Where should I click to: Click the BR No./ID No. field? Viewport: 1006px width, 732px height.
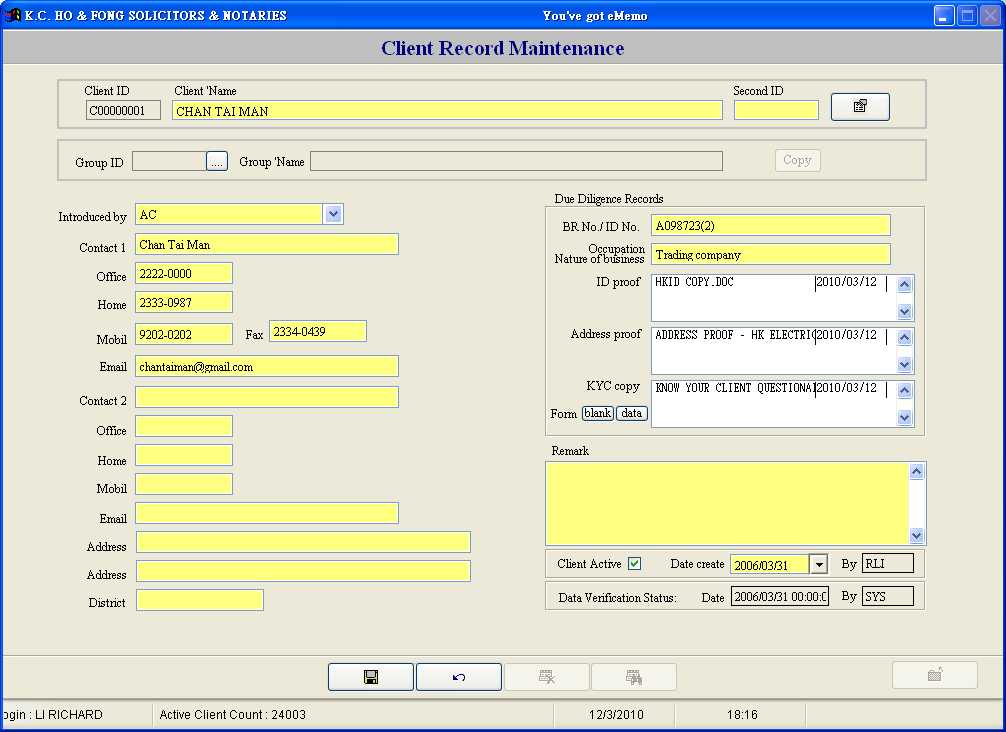770,226
